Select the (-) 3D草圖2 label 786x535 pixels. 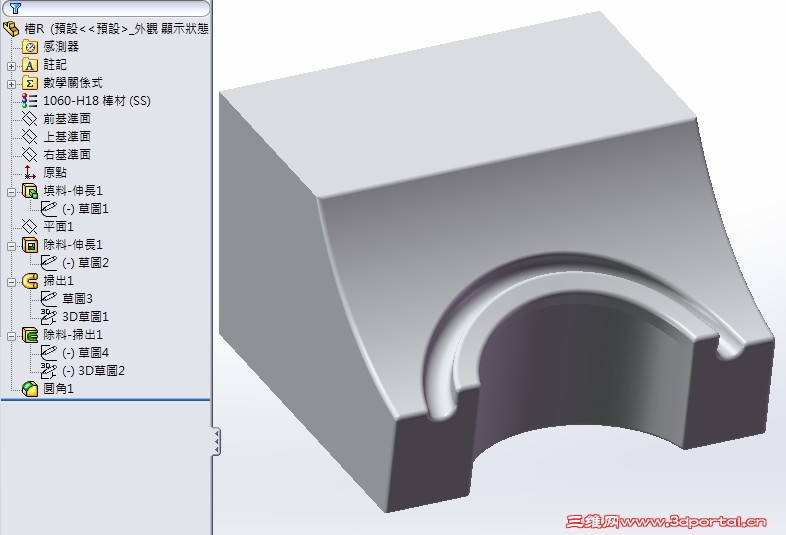pyautogui.click(x=93, y=371)
